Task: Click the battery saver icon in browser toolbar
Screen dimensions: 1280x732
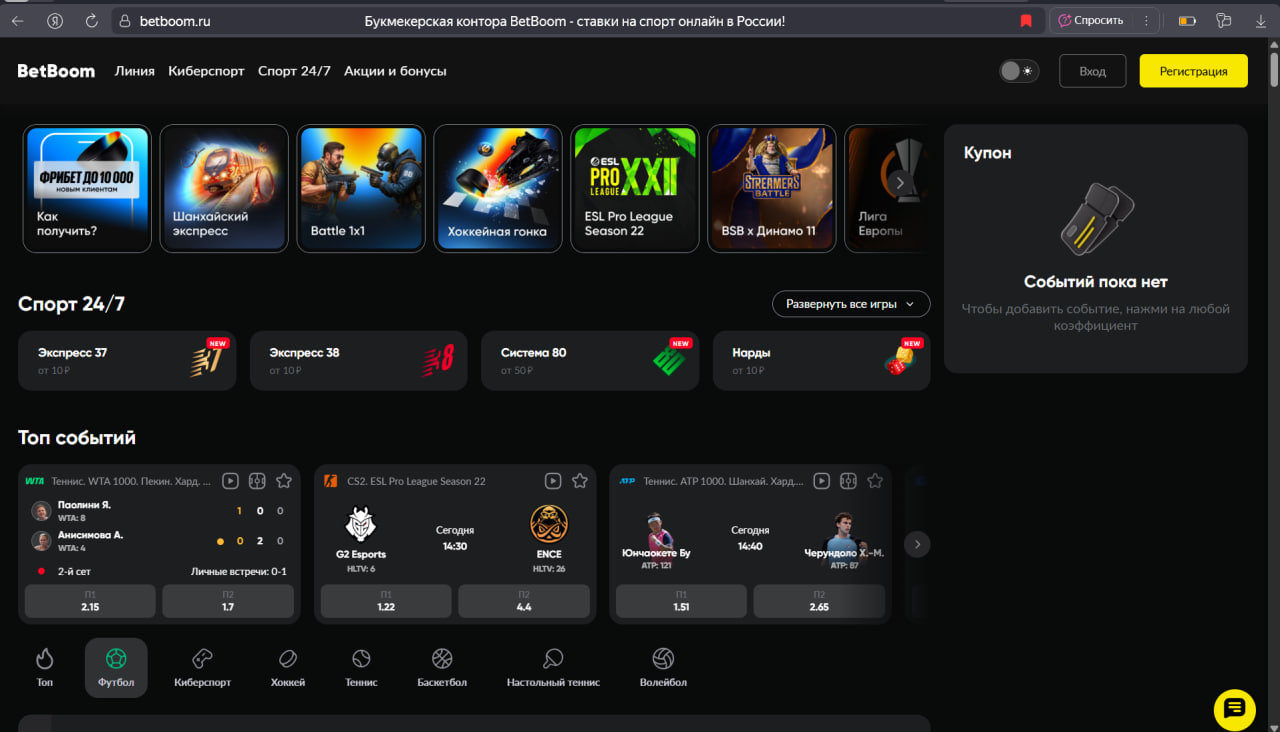Action: coord(1187,20)
